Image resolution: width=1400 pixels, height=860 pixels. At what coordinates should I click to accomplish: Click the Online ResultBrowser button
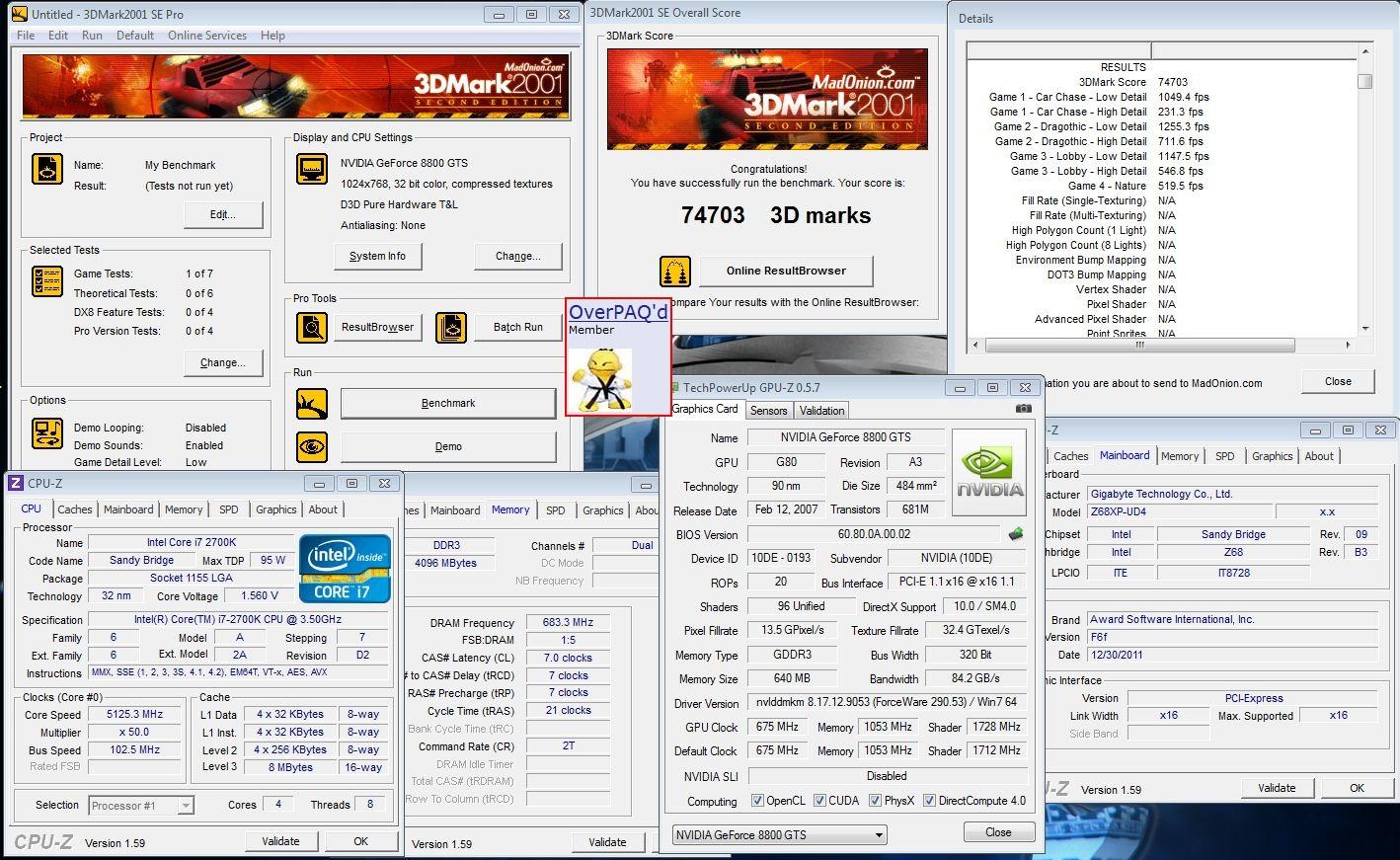(x=786, y=271)
